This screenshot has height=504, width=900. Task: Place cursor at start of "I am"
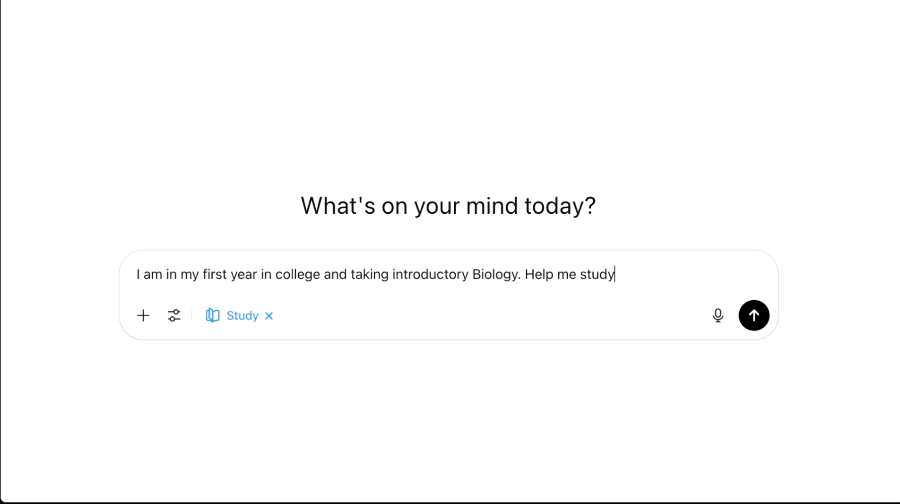pyautogui.click(x=138, y=274)
